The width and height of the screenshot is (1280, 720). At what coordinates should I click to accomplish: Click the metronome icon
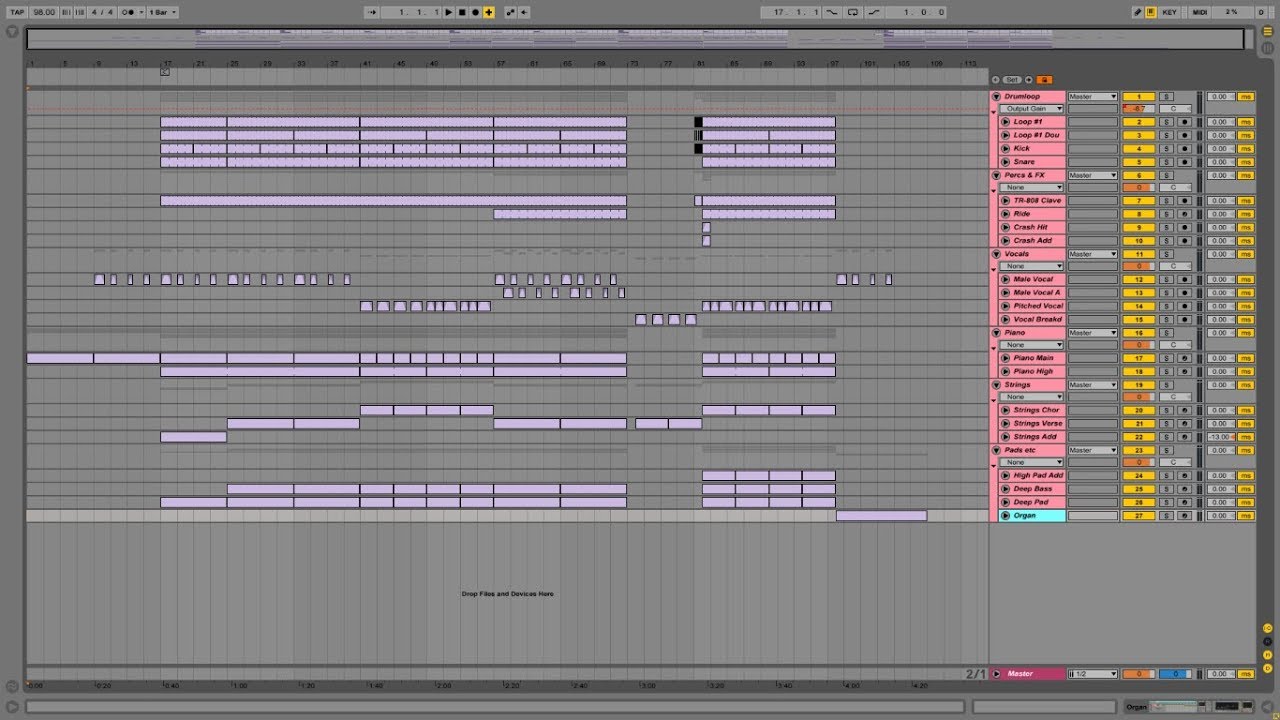coord(130,12)
